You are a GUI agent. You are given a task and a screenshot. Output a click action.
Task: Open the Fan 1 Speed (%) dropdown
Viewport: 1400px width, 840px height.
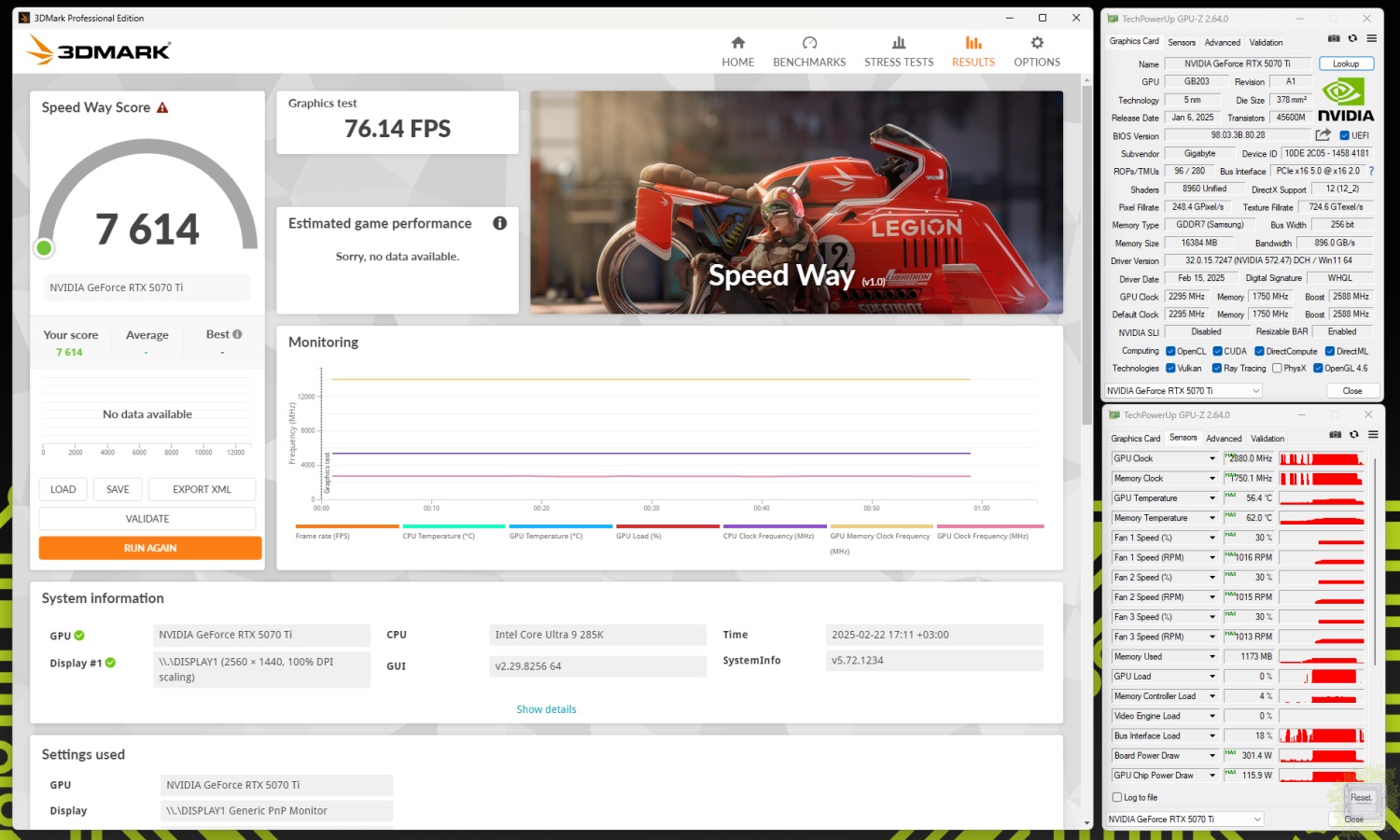pyautogui.click(x=1212, y=538)
